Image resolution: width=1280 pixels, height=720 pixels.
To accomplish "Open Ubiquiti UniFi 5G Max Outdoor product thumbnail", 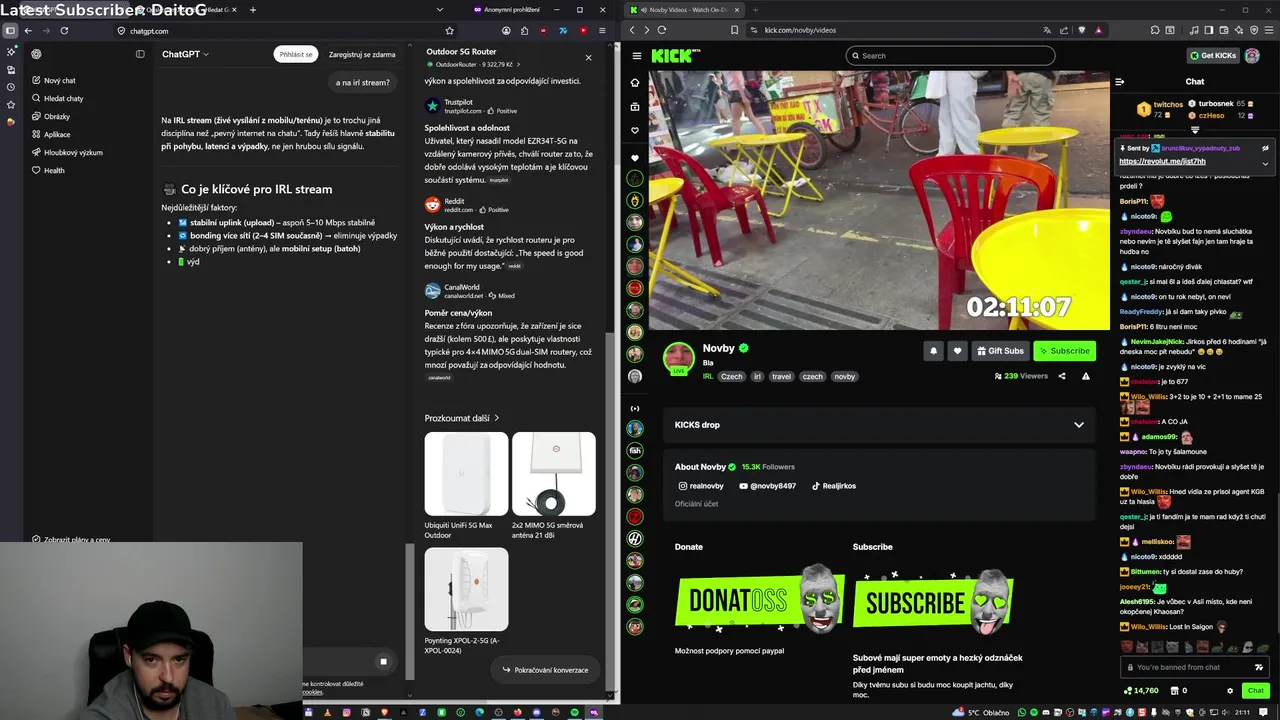I will [x=466, y=474].
